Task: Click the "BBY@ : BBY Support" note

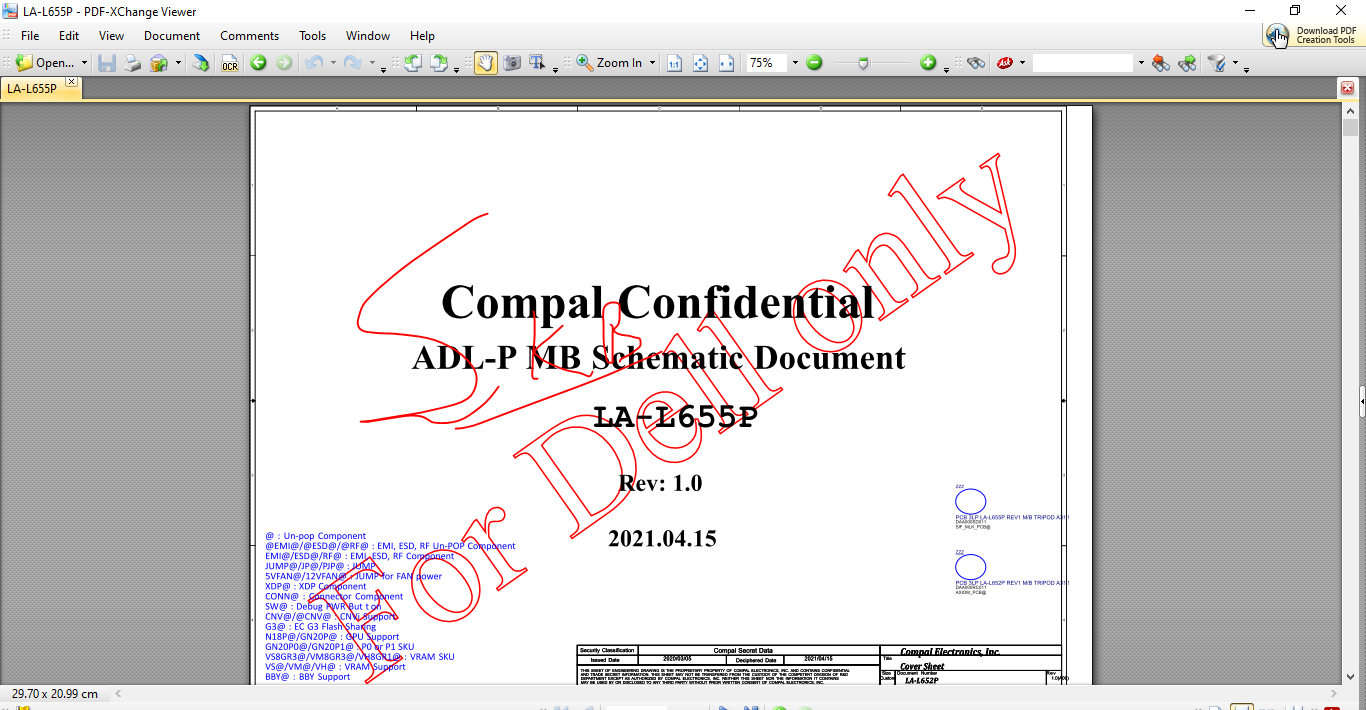Action: click(308, 677)
